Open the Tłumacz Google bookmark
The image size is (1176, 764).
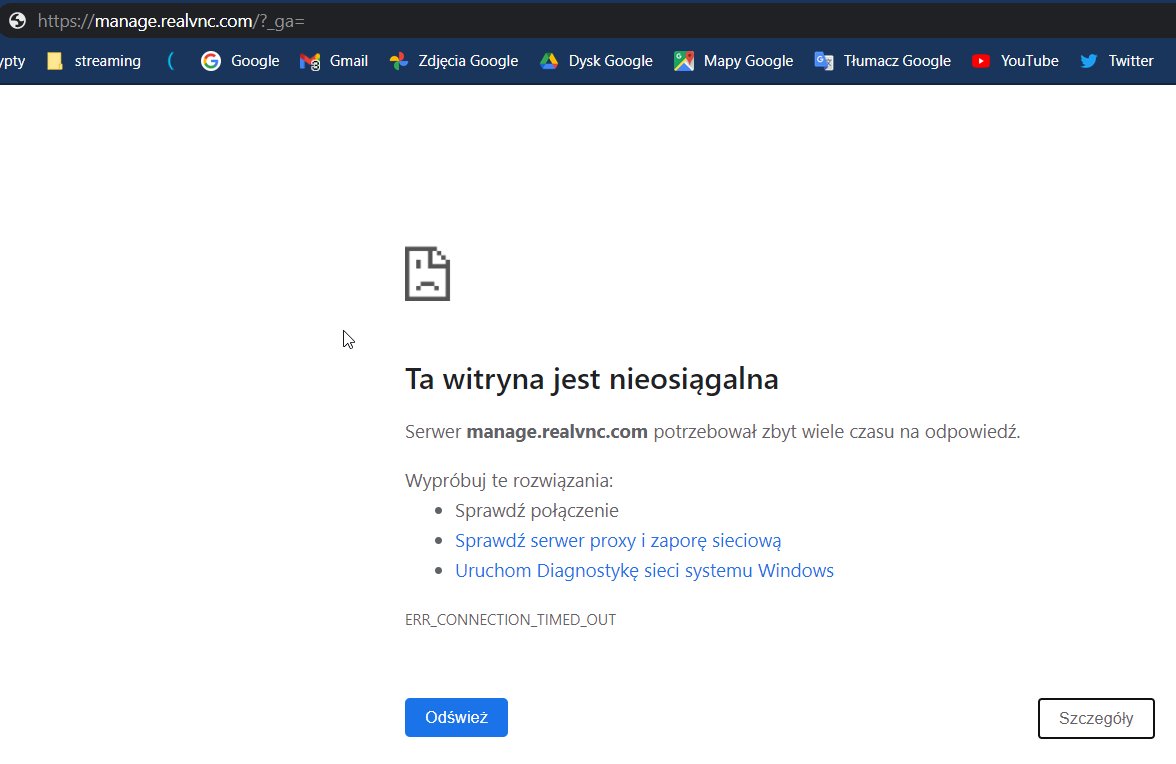[883, 61]
